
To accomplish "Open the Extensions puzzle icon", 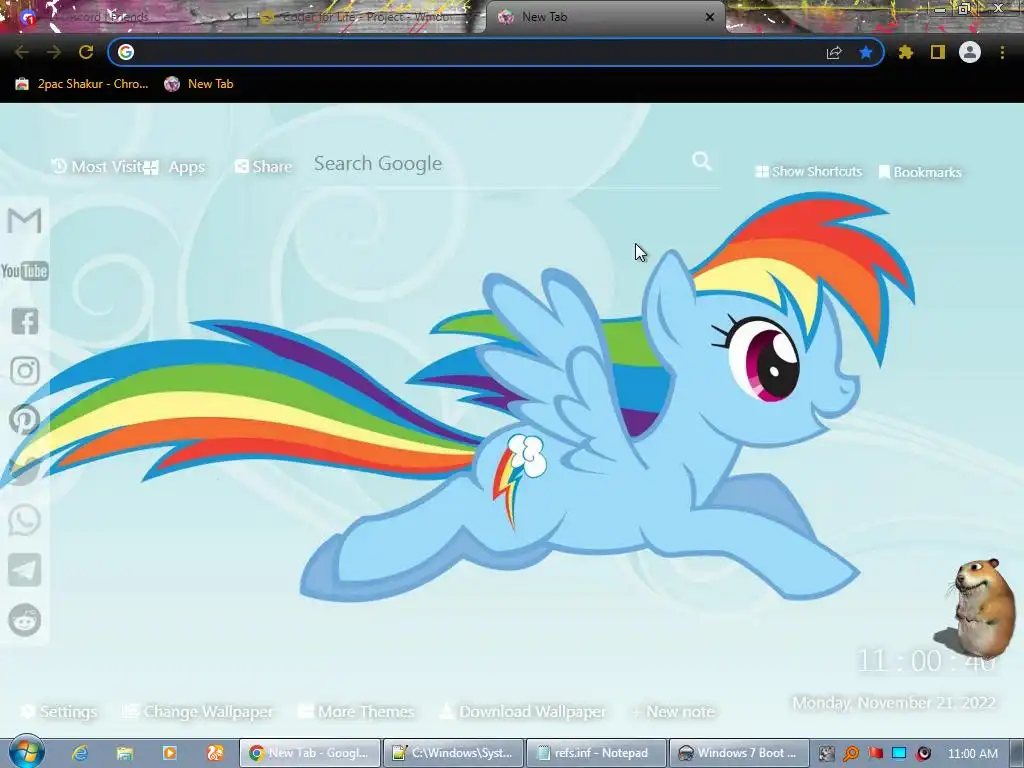I will pyautogui.click(x=905, y=52).
